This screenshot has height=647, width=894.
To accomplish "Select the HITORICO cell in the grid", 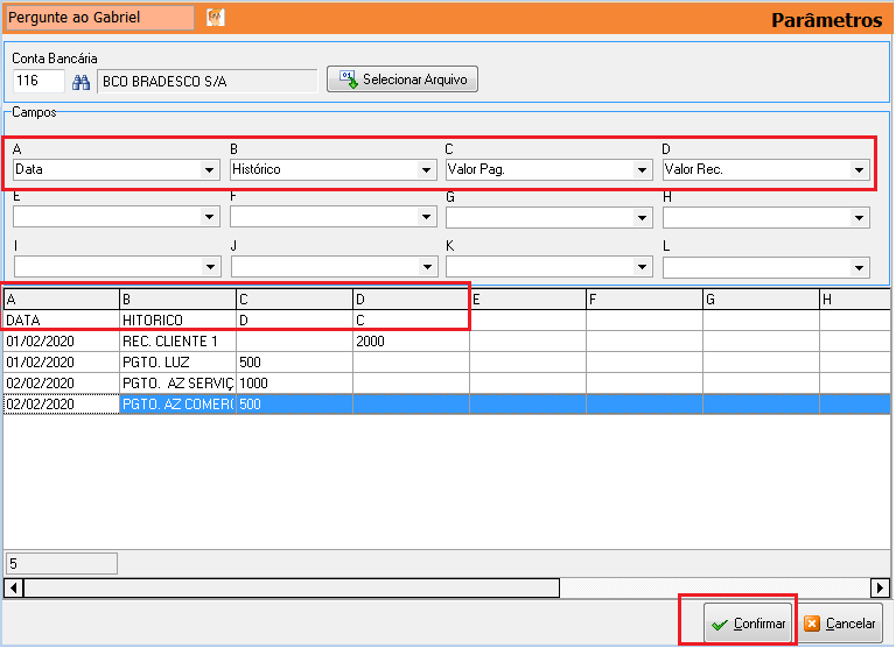I will (x=177, y=320).
